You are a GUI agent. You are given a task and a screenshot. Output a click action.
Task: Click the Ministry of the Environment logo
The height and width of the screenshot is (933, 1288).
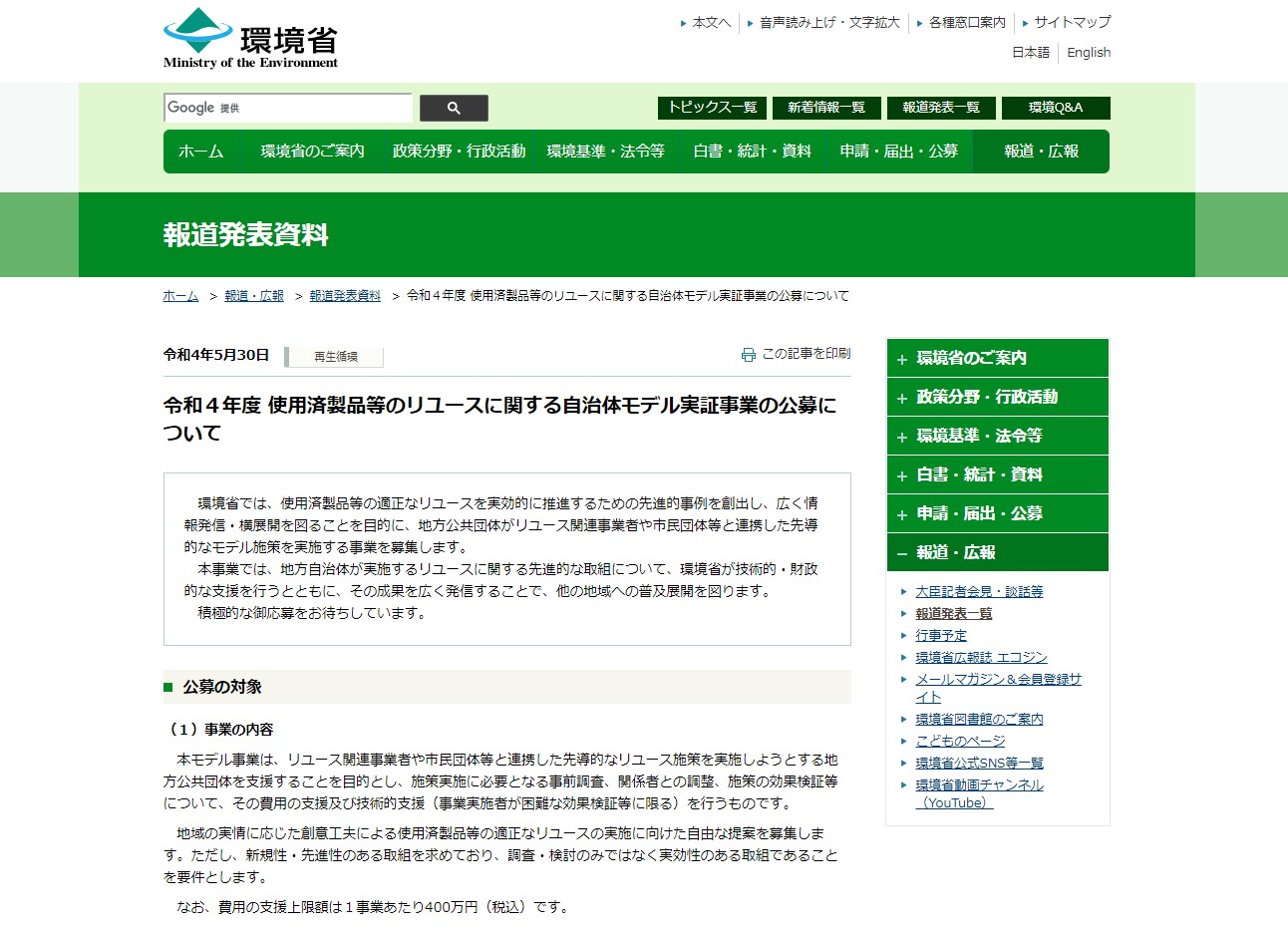coord(250,39)
